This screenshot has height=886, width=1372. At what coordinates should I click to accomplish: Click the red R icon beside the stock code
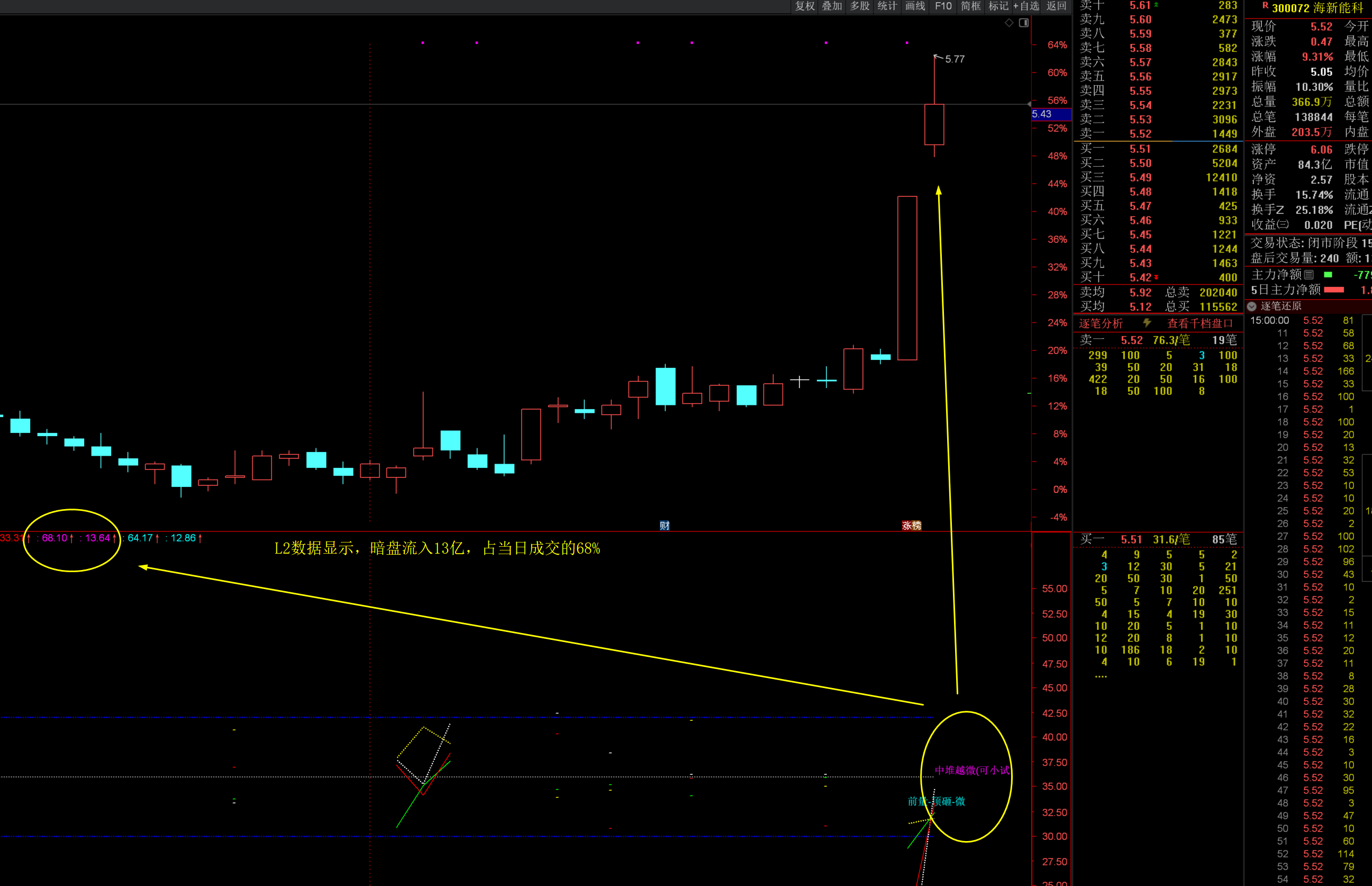coord(1265,6)
